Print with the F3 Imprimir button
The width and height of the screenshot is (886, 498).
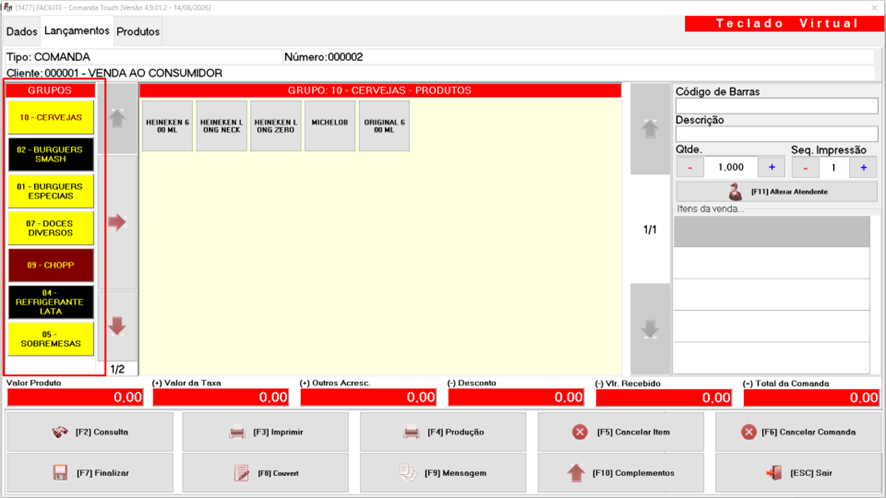click(x=266, y=432)
